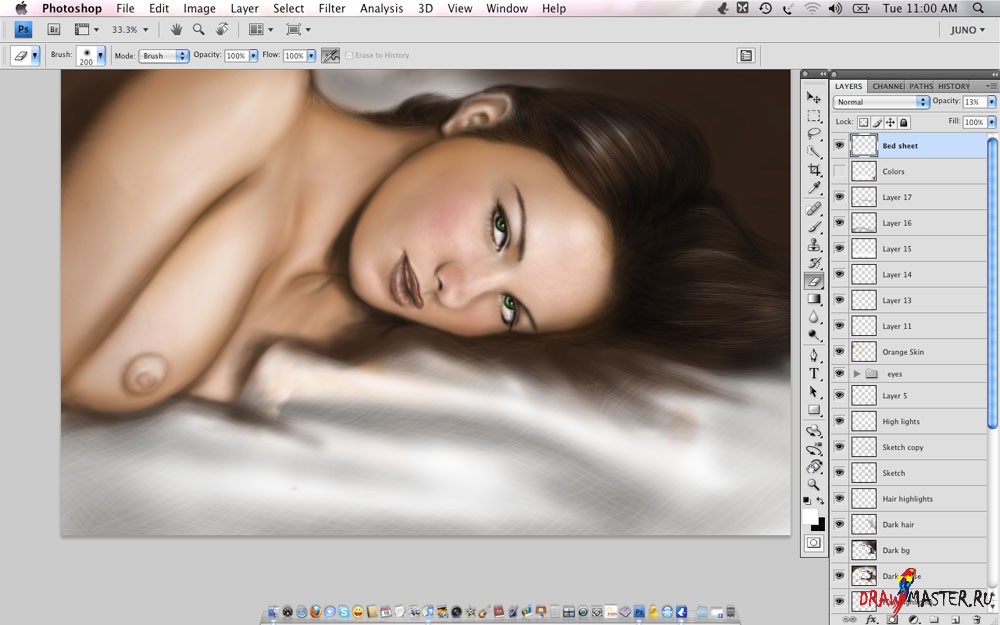Image resolution: width=1000 pixels, height=625 pixels.
Task: Open the Analysis menu
Action: (x=381, y=8)
